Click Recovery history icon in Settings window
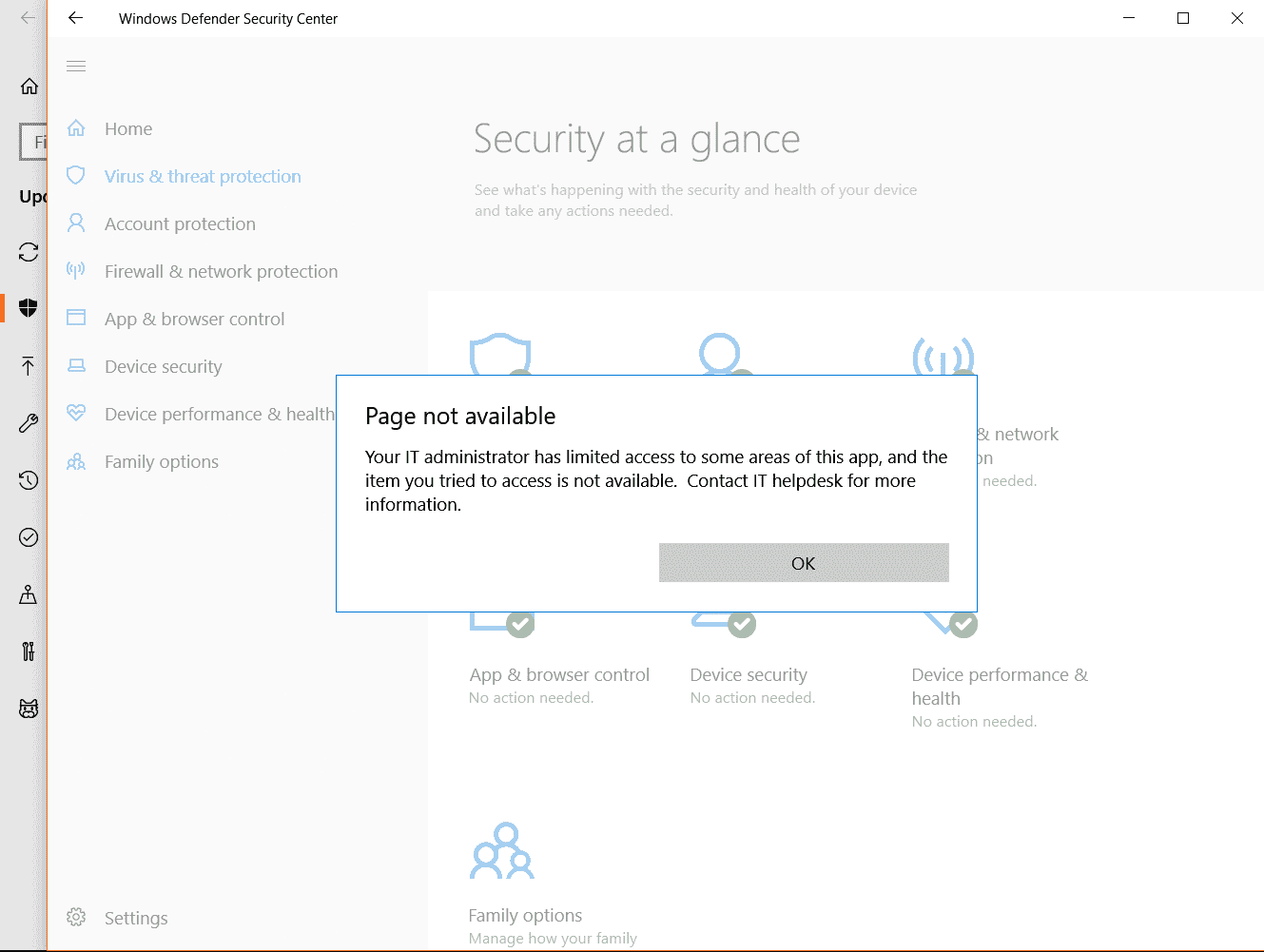The height and width of the screenshot is (952, 1264). pyautogui.click(x=29, y=480)
